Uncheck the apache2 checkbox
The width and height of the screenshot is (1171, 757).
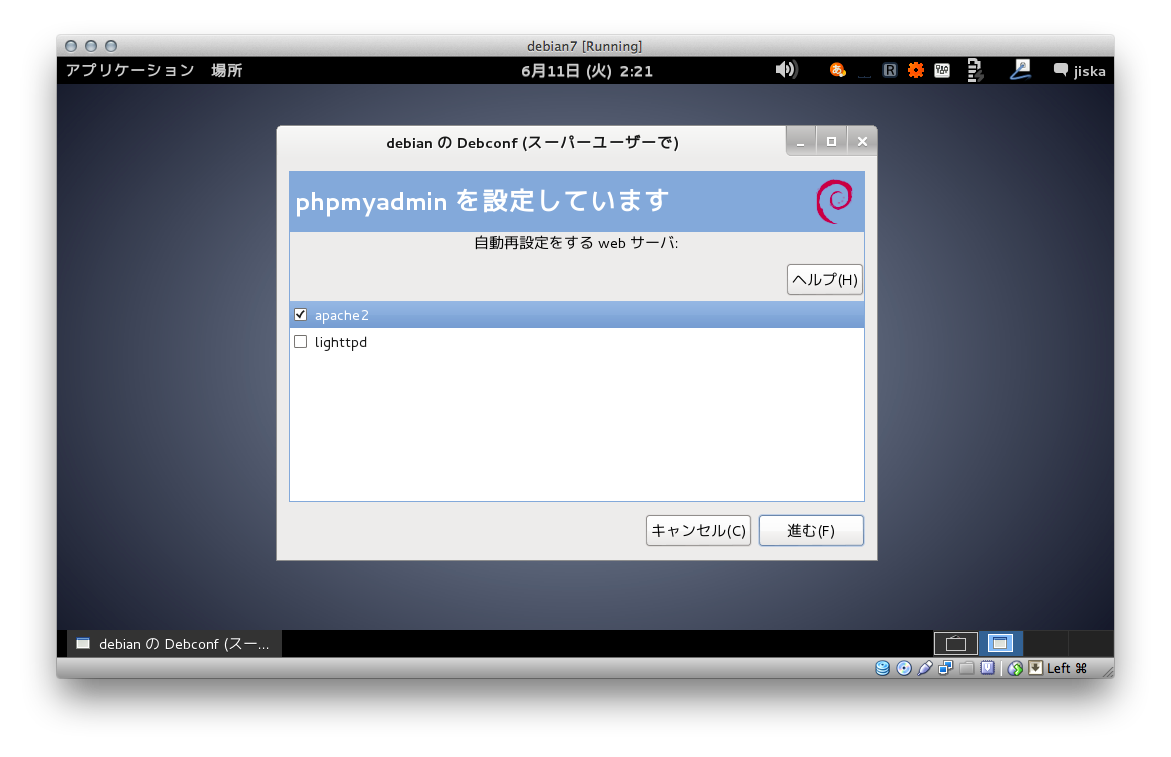tap(300, 314)
